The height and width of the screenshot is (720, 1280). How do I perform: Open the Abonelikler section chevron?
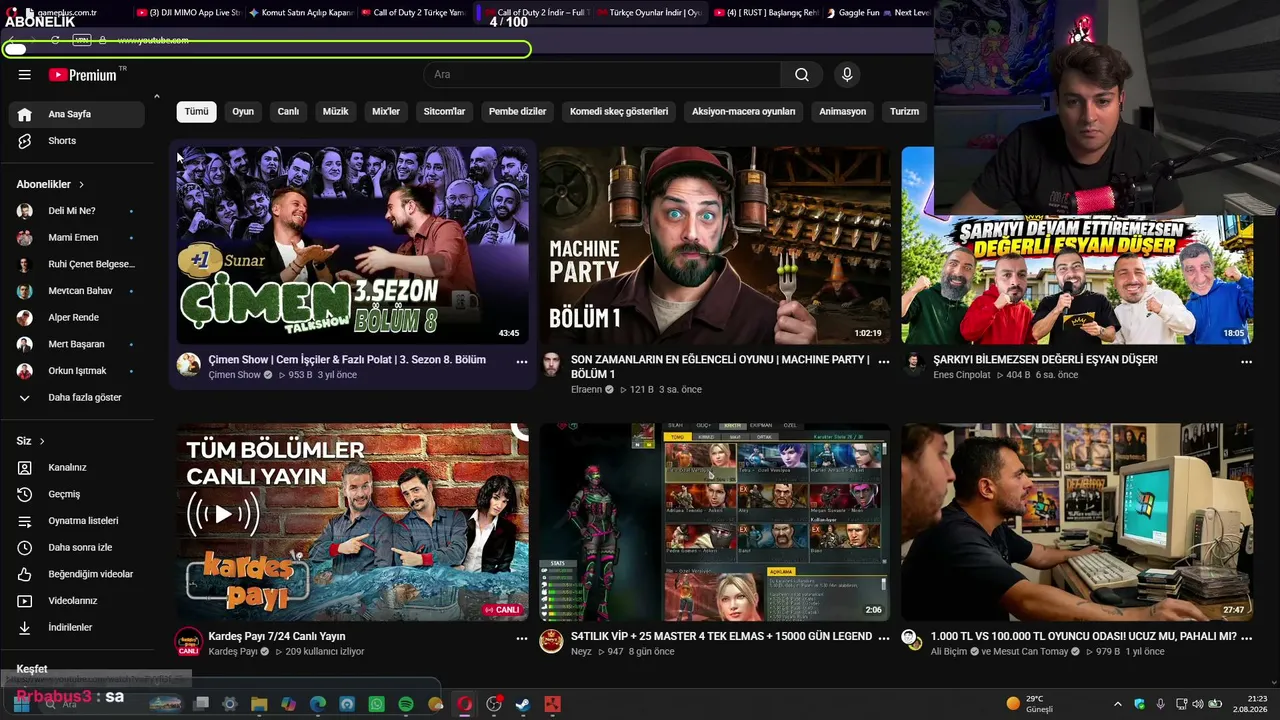point(81,185)
